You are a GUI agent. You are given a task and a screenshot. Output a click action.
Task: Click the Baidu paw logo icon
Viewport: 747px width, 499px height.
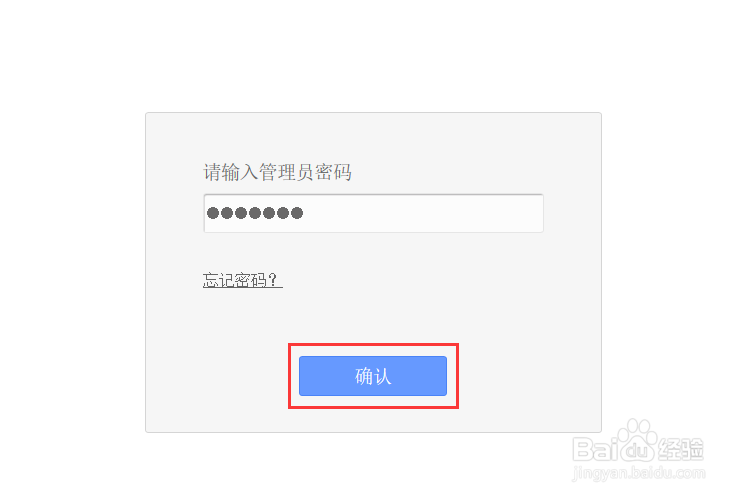(x=638, y=441)
